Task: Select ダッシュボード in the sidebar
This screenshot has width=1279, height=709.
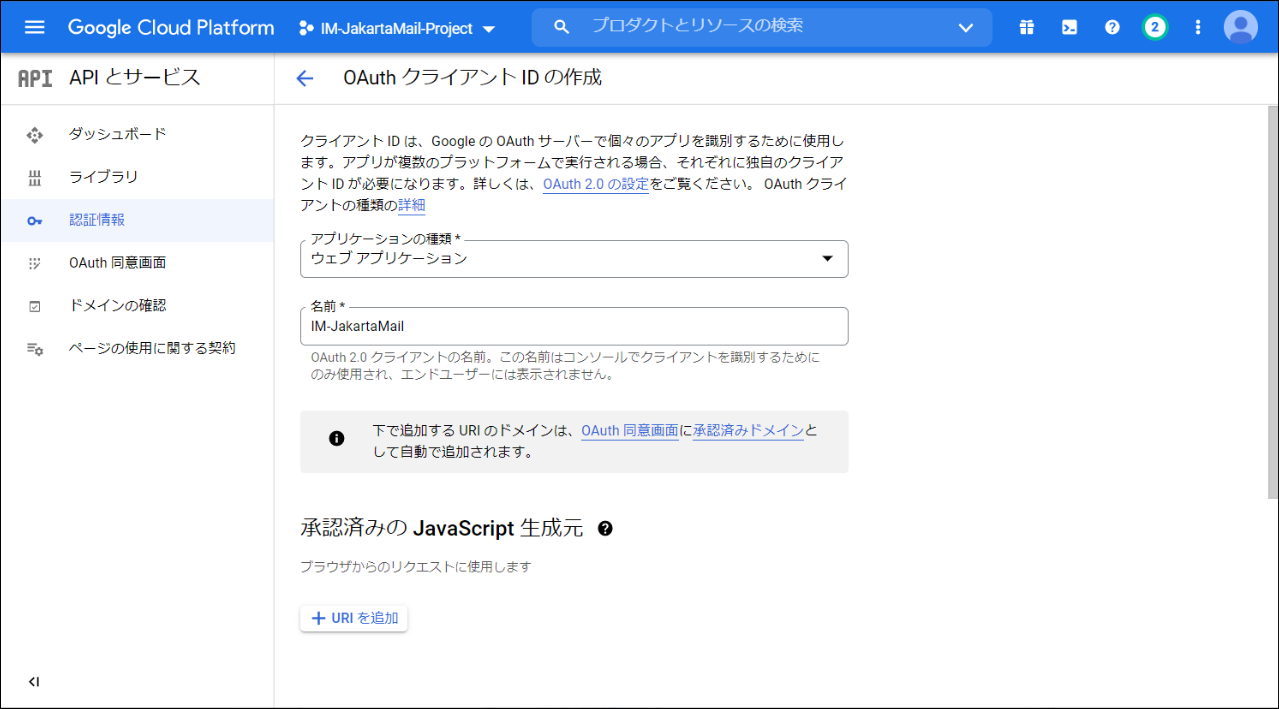Action: pyautogui.click(x=117, y=134)
